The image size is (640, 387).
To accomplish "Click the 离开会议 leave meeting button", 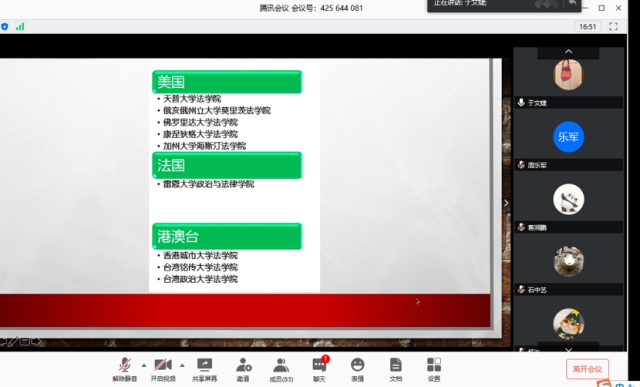I will 587,369.
